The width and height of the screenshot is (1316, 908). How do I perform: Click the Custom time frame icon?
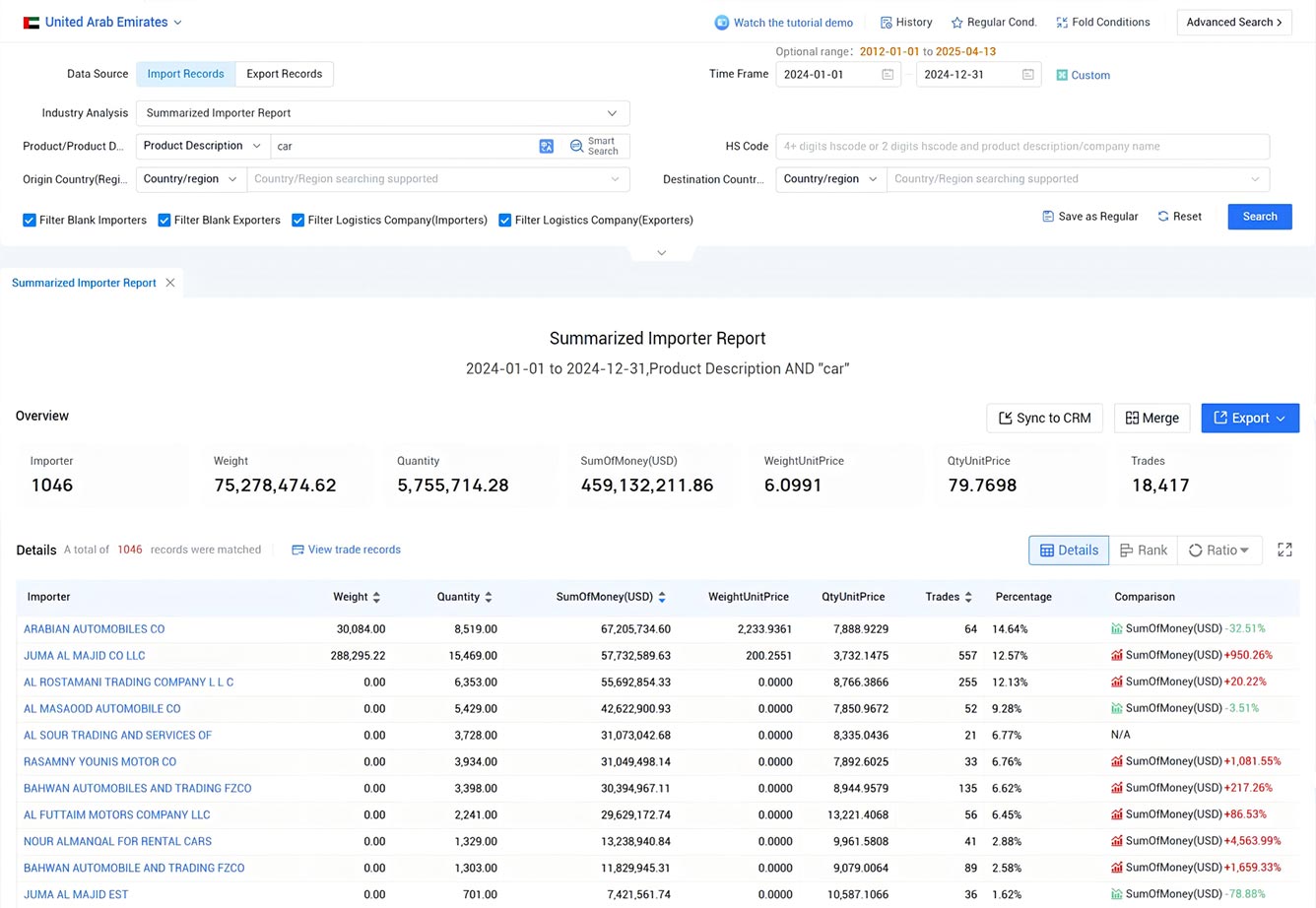1062,75
